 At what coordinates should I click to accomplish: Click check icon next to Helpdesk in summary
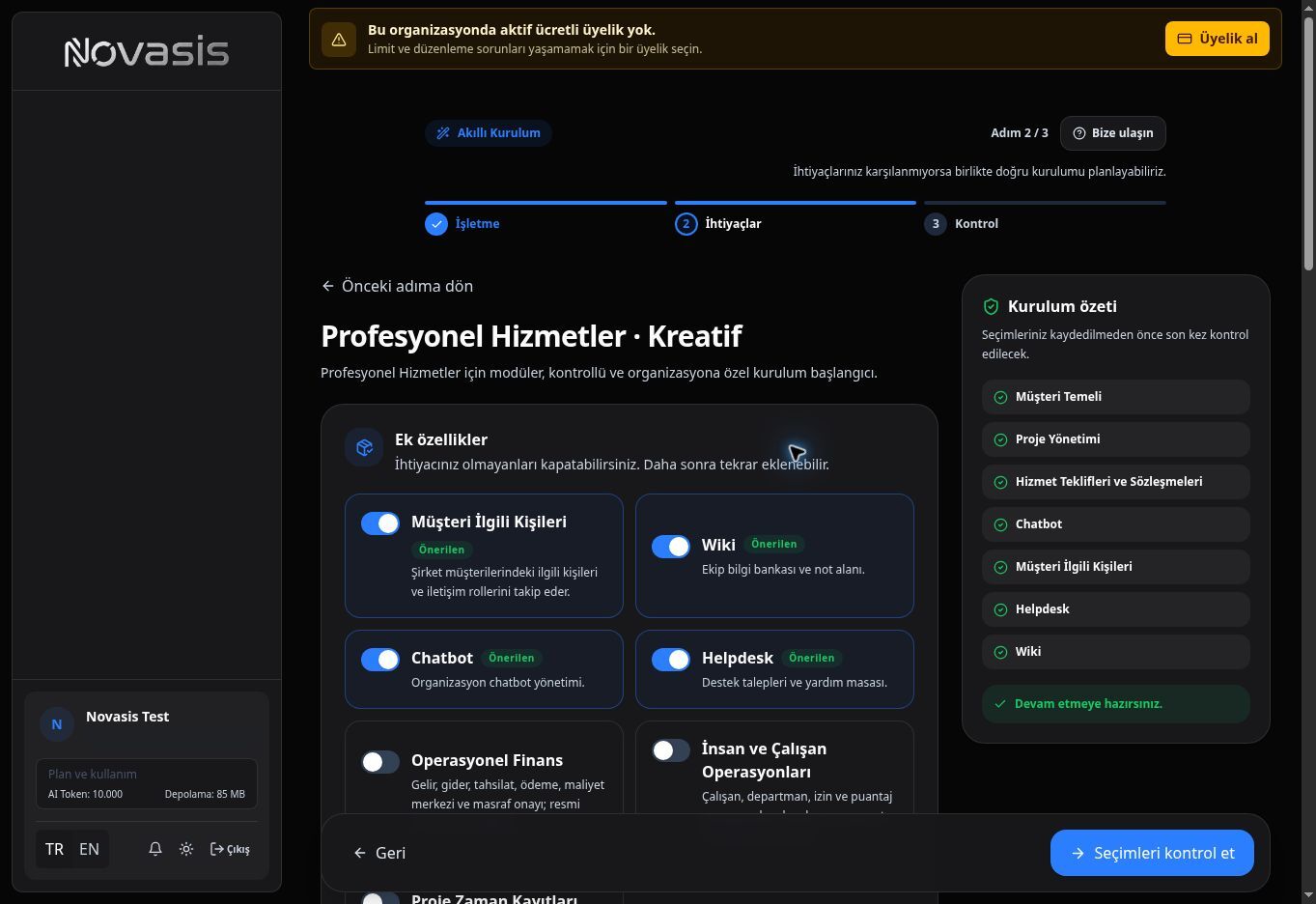pos(1000,609)
